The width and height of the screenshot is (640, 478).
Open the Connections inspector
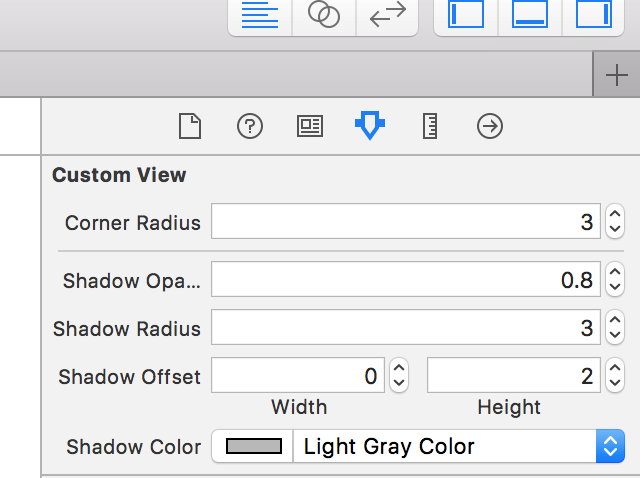[490, 127]
